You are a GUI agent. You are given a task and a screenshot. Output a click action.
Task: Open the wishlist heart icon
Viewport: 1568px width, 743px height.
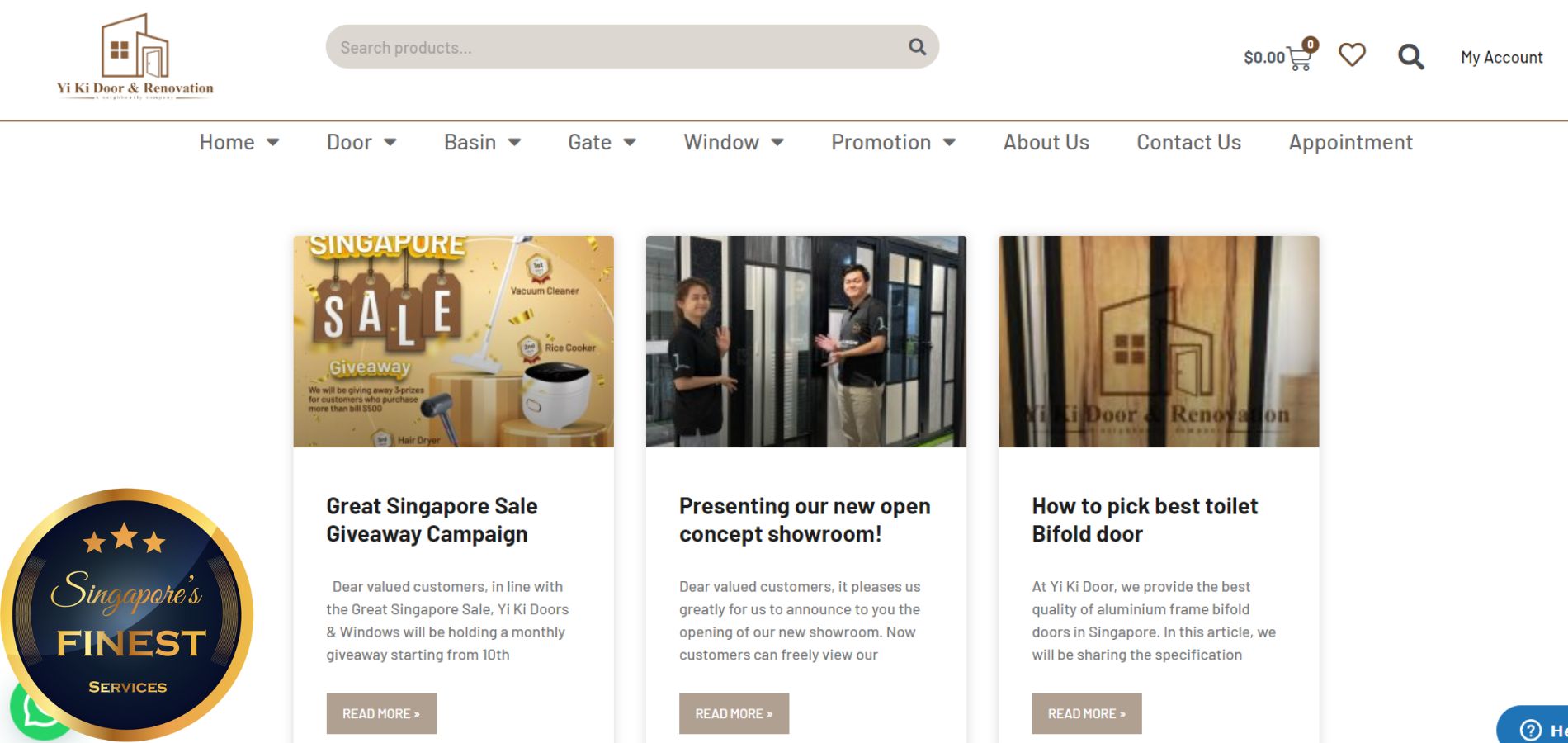click(x=1352, y=55)
